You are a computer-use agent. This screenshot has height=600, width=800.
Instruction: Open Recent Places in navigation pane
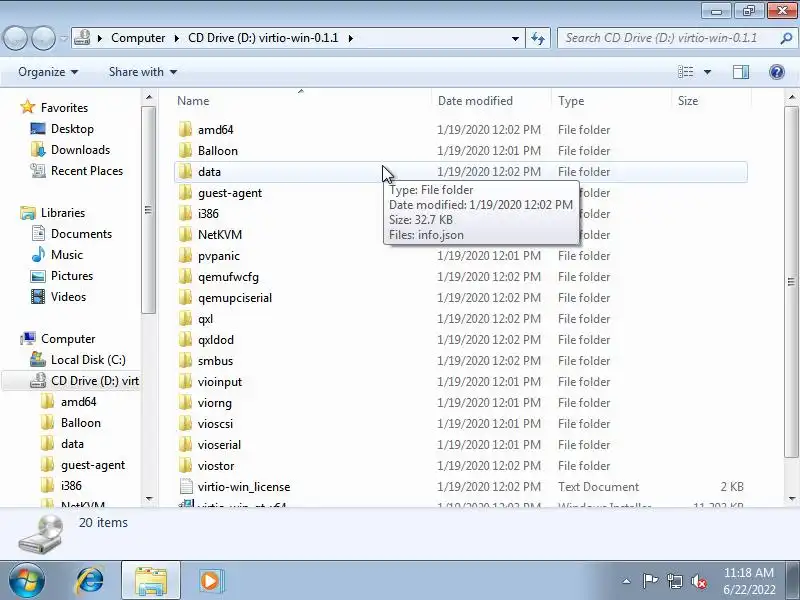(x=77, y=170)
